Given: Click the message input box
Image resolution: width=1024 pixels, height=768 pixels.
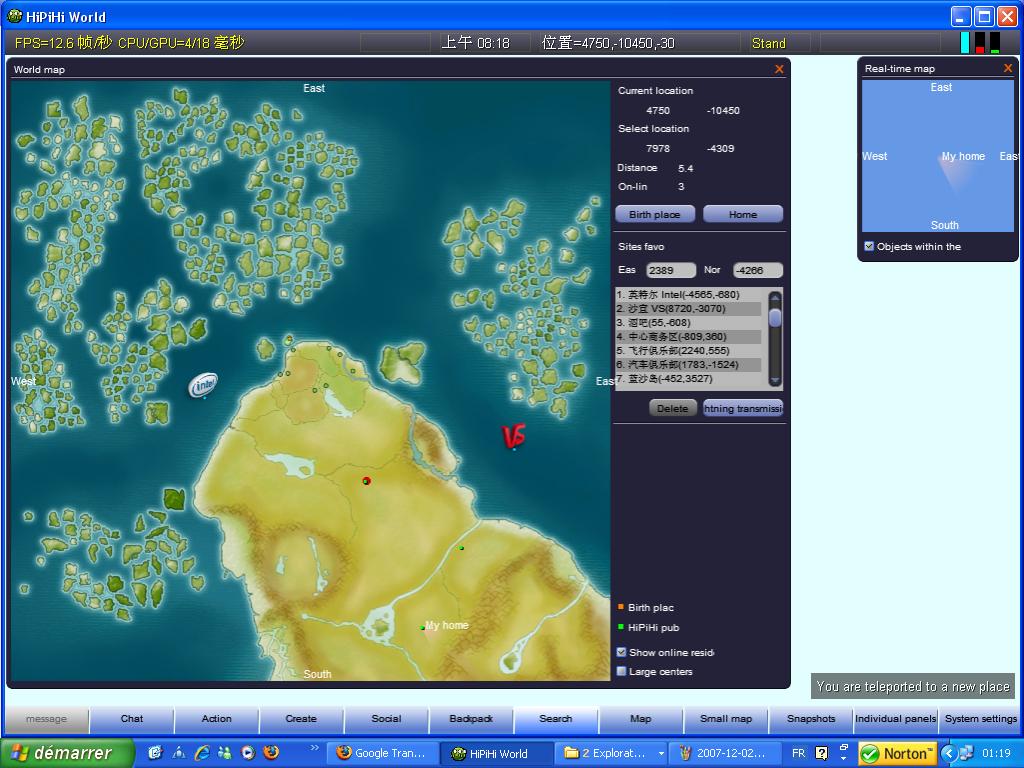Looking at the screenshot, I should [x=46, y=719].
